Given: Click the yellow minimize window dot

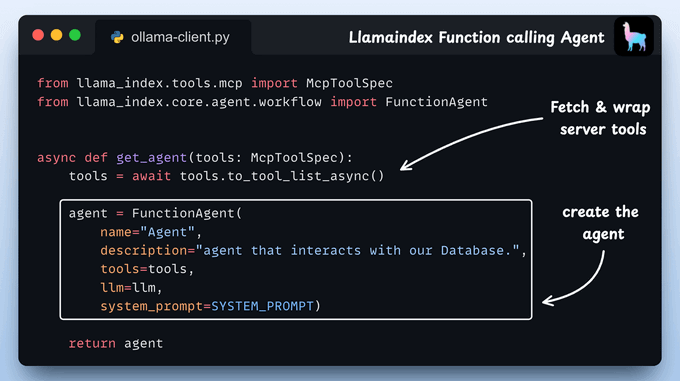Looking at the screenshot, I should point(56,35).
